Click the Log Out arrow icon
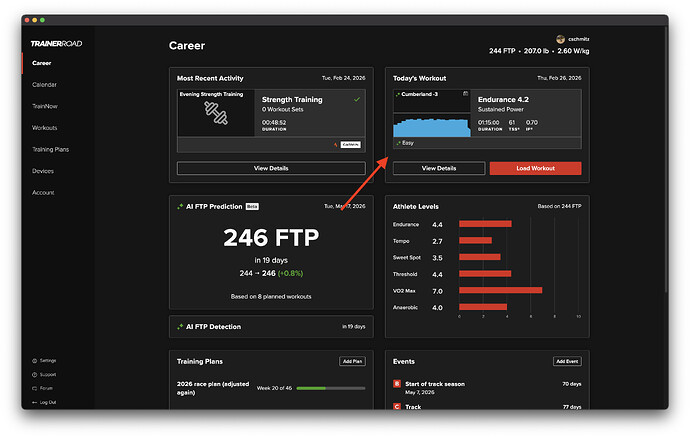Screen dimensions: 690x437 [34, 402]
